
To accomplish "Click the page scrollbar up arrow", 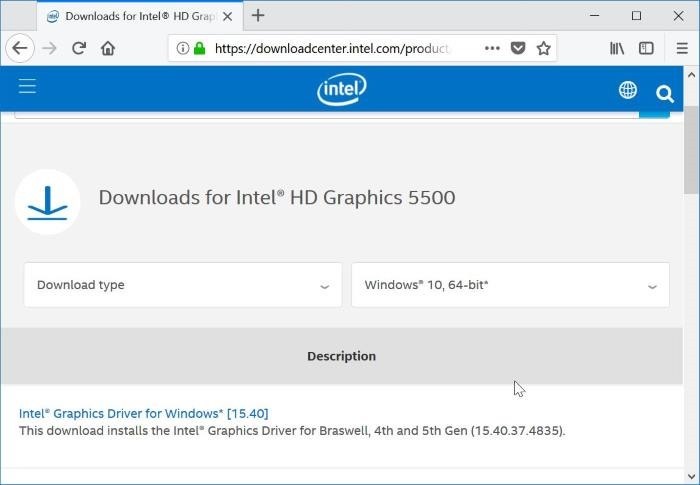I will [x=691, y=75].
